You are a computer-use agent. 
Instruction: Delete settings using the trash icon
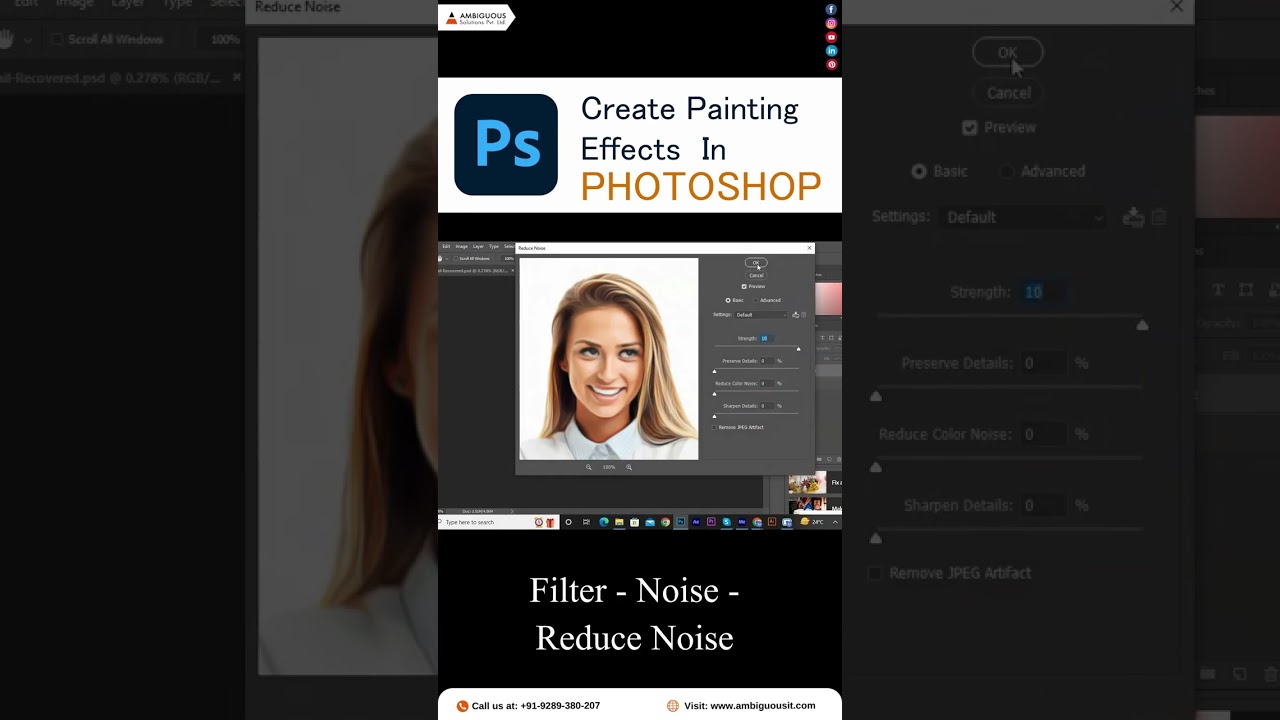pyautogui.click(x=803, y=315)
